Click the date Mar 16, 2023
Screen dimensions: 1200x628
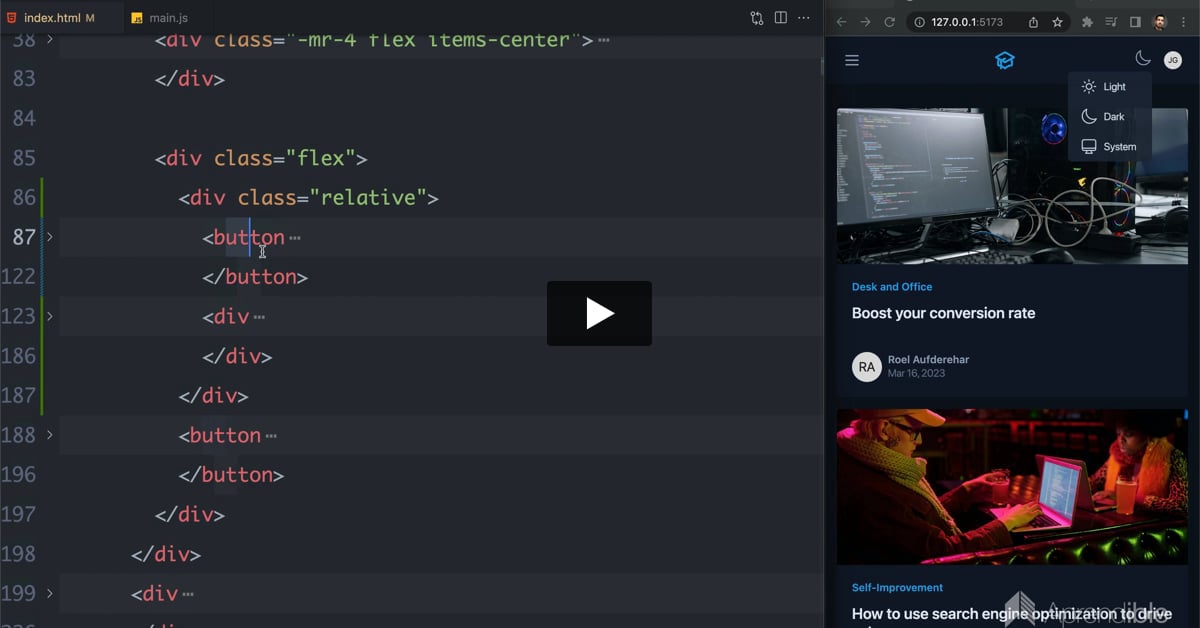[x=916, y=373]
